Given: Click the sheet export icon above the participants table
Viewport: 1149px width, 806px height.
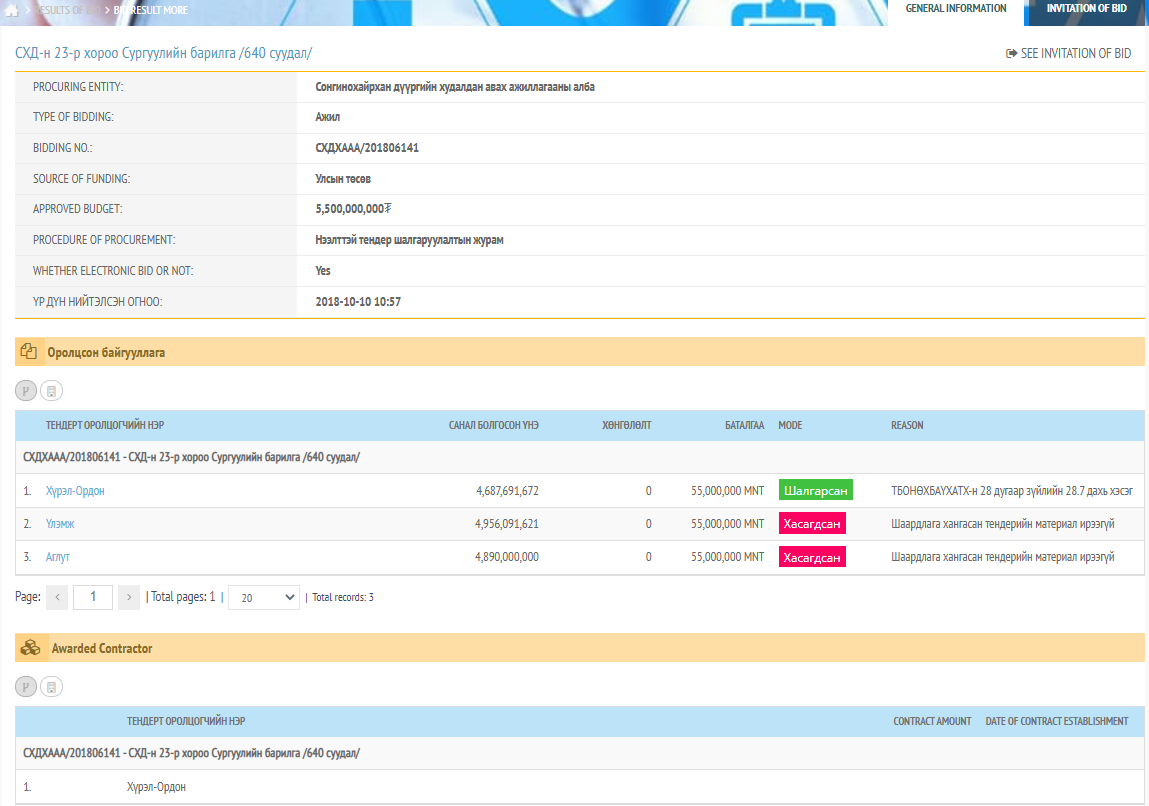Looking at the screenshot, I should (51, 391).
